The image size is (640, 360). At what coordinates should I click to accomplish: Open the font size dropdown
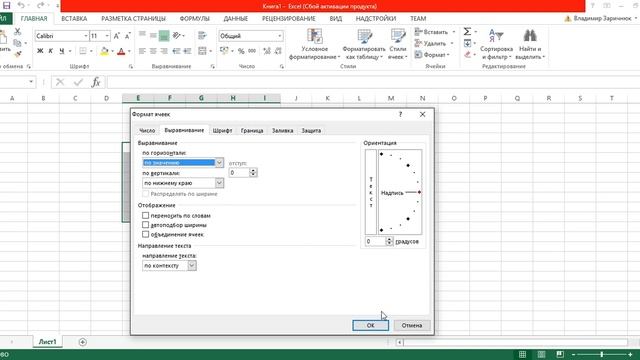point(107,36)
